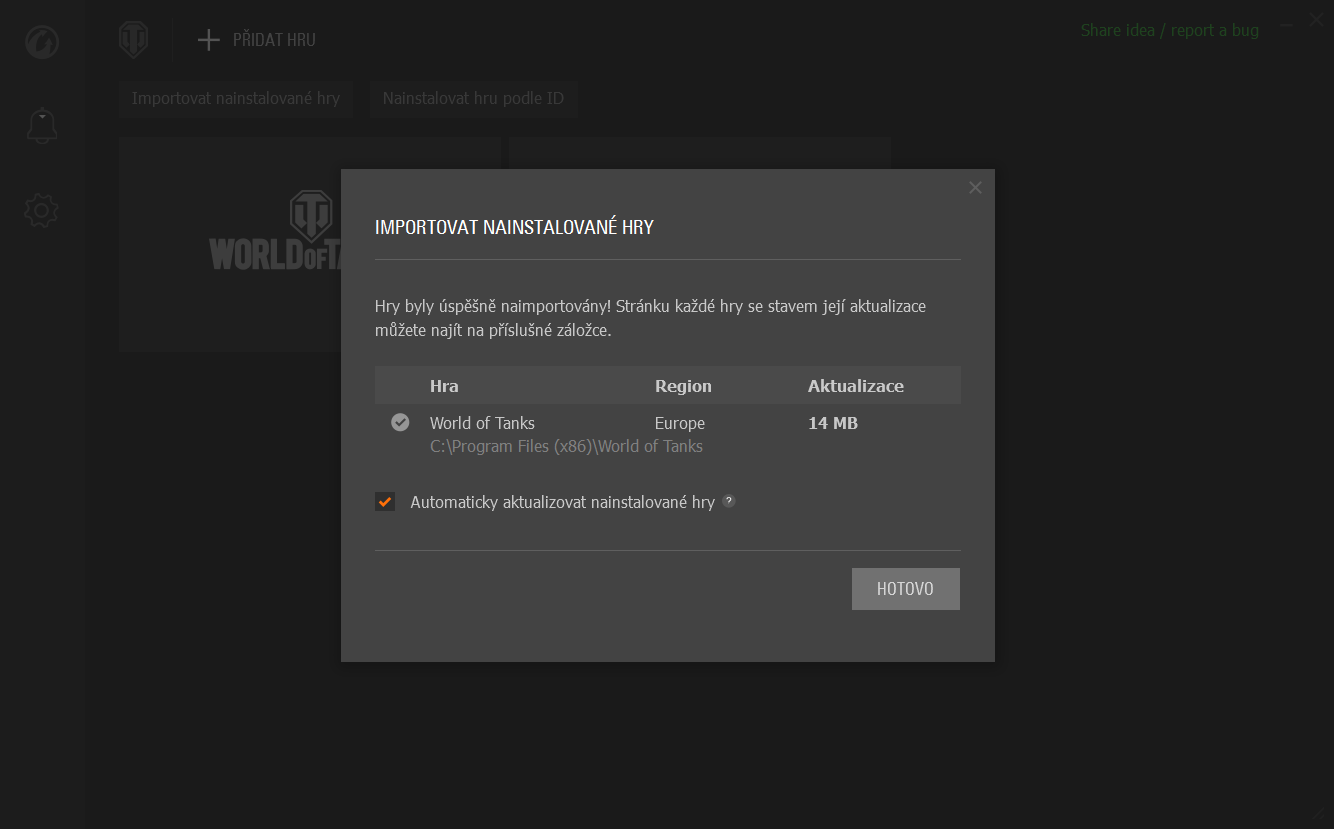Click Nainstalovat hru podle ID button
Viewport: 1334px width, 829px height.
(x=473, y=98)
